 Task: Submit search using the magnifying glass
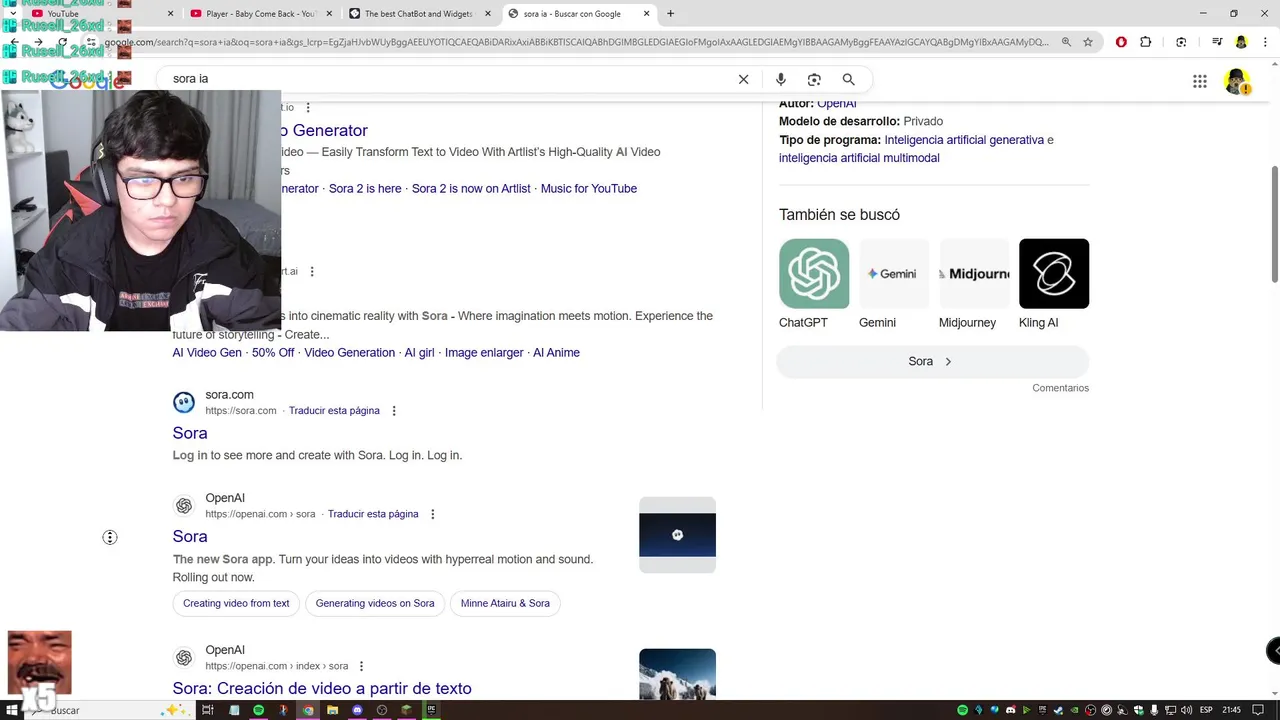pyautogui.click(x=848, y=79)
